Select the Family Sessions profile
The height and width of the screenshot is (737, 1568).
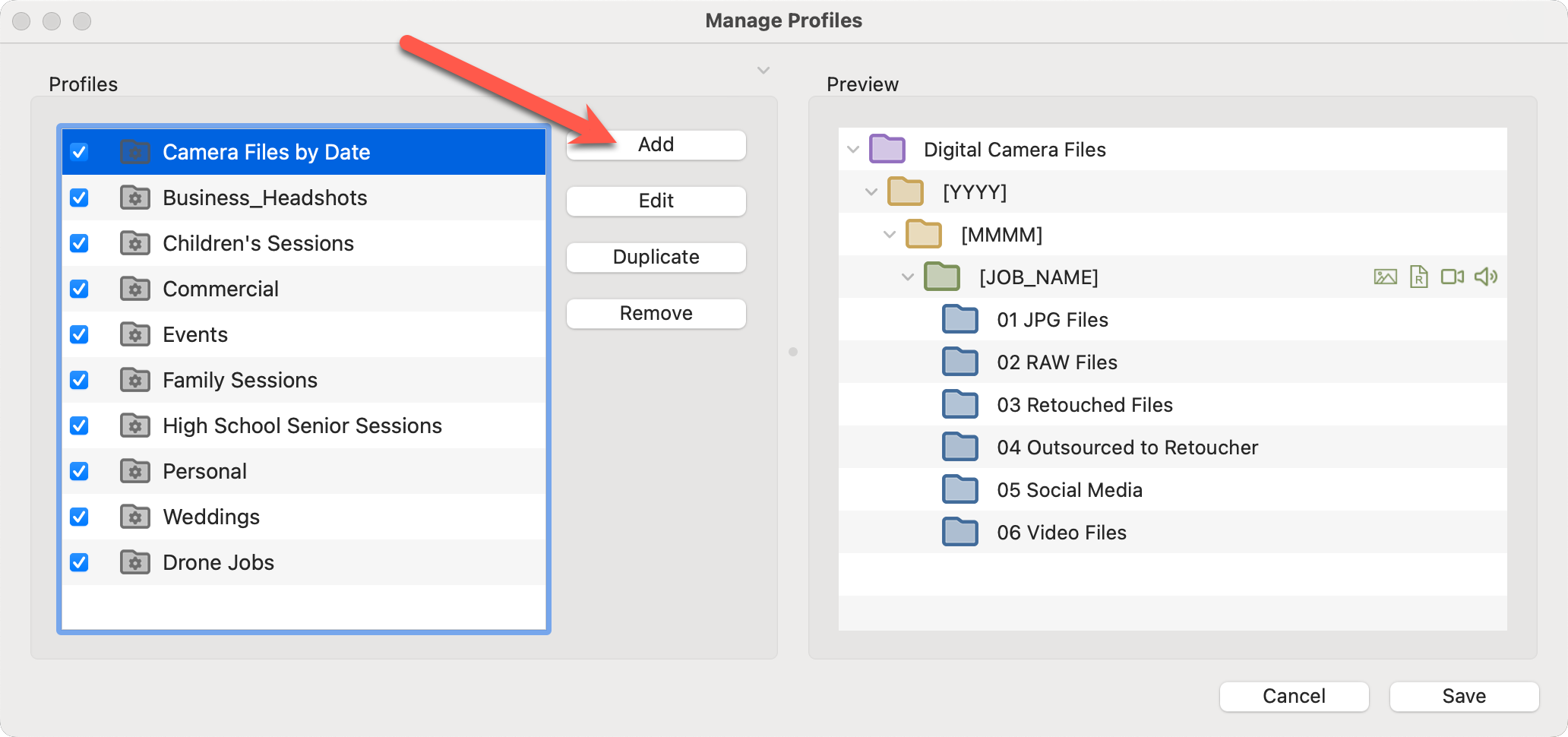tap(240, 380)
